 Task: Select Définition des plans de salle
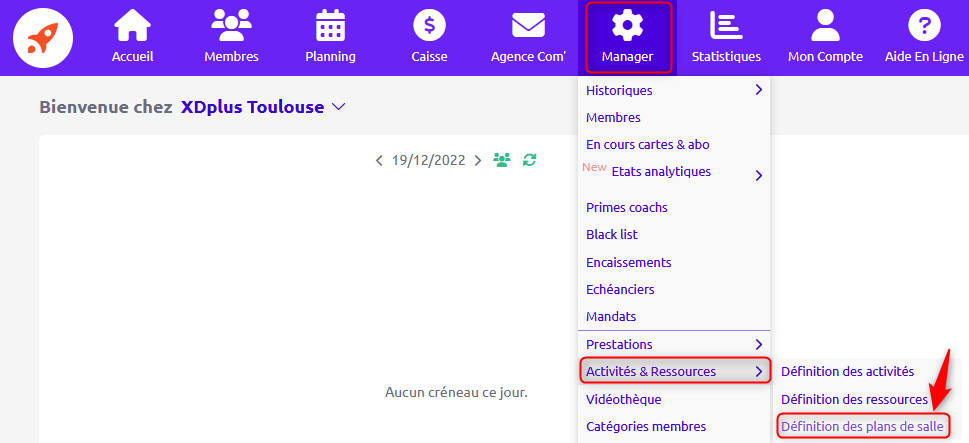click(862, 426)
